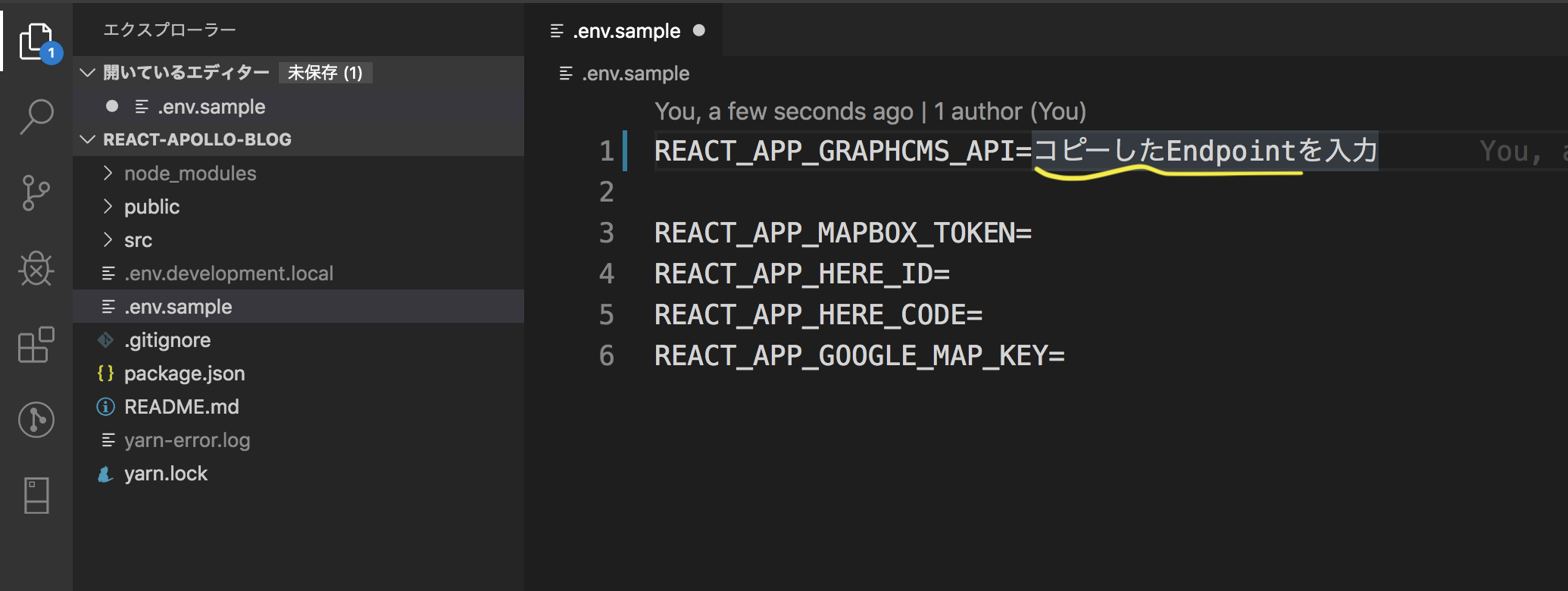This screenshot has width=1568, height=591.
Task: Place cursor at REACT_APP_GOOGLE_MAP_KEY= line
Action: click(860, 355)
